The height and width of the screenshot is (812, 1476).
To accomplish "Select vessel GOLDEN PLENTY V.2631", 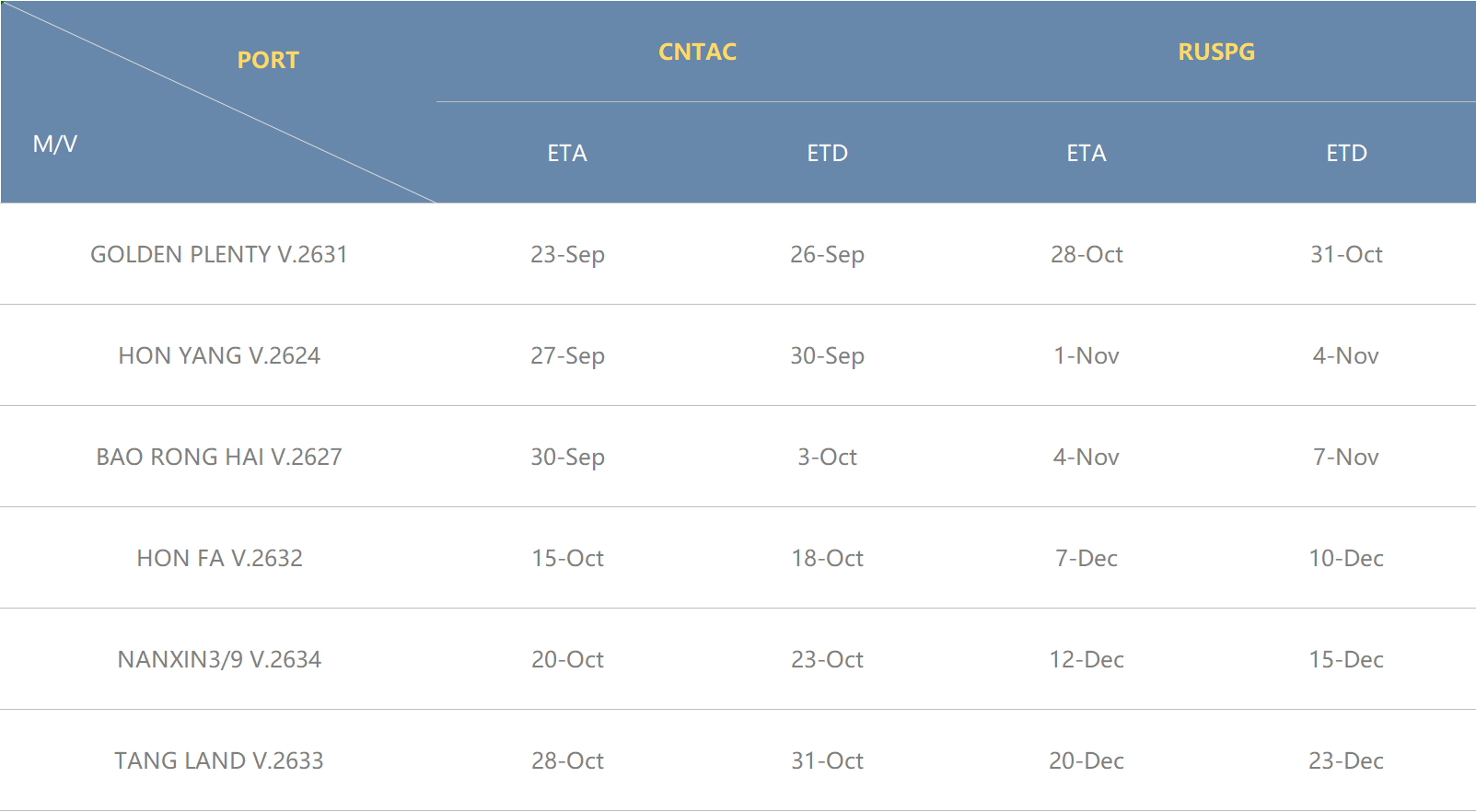I will coord(219,254).
